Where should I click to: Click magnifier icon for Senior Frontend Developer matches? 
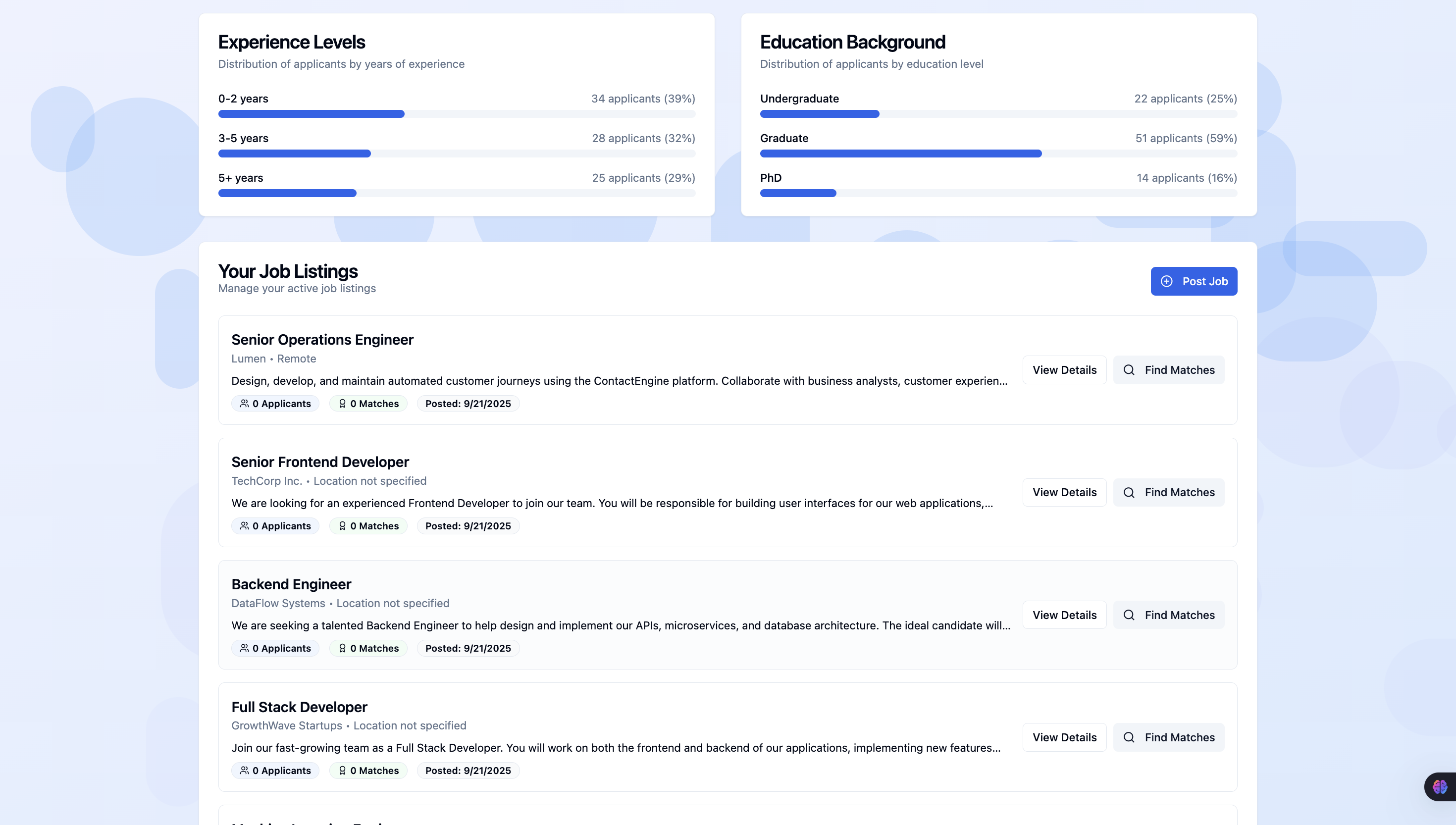click(x=1129, y=492)
